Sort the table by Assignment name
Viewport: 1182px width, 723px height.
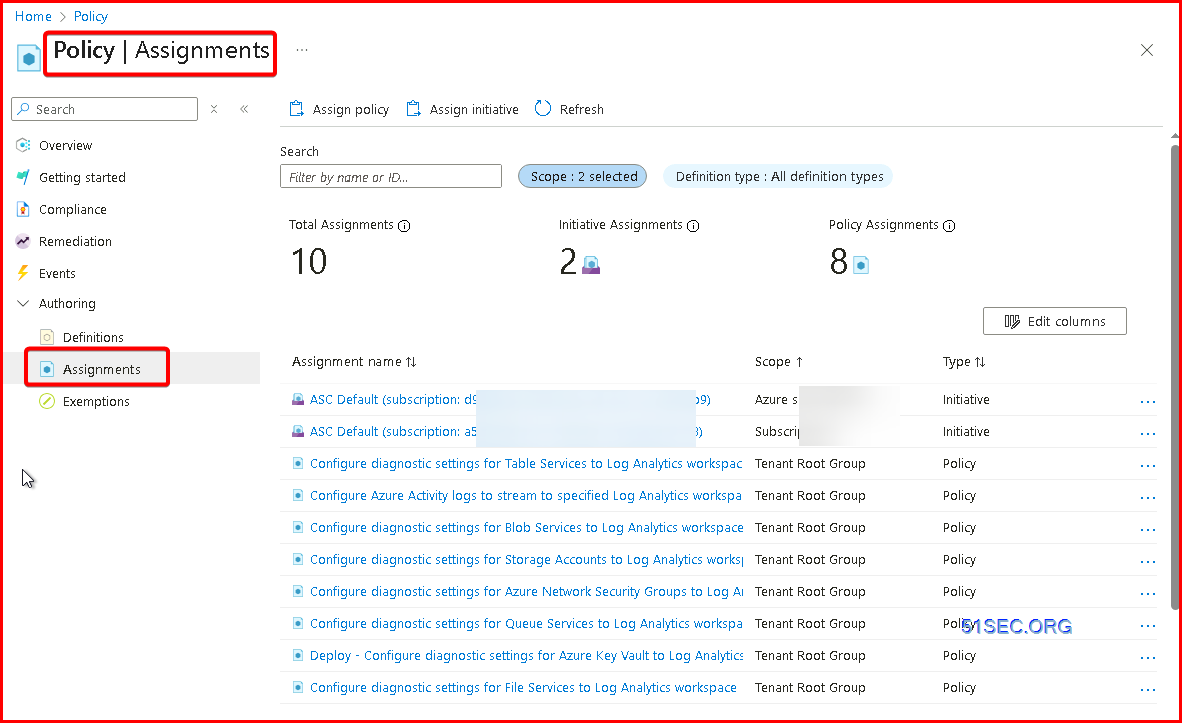coord(354,362)
